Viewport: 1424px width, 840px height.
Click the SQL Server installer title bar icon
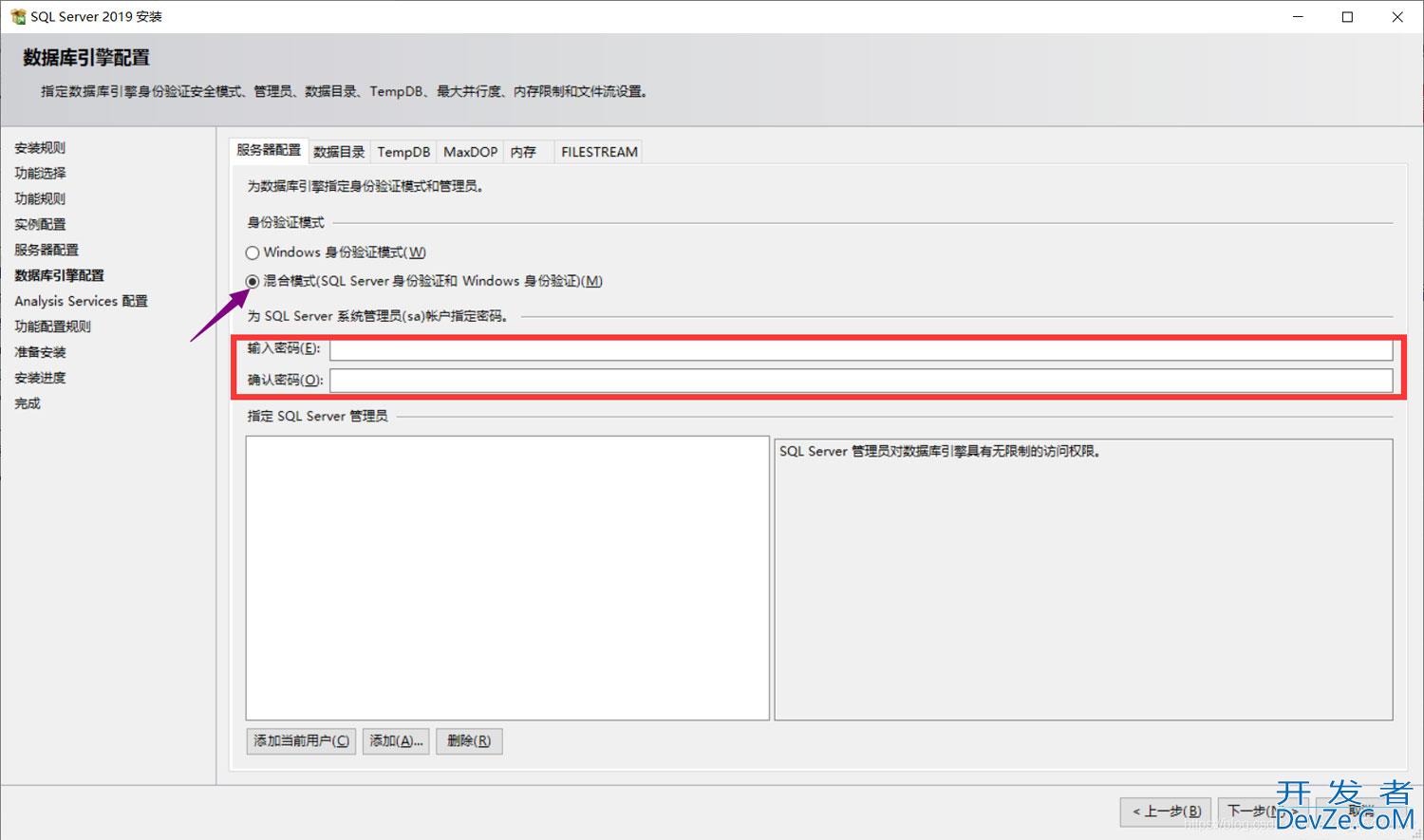pyautogui.click(x=18, y=17)
